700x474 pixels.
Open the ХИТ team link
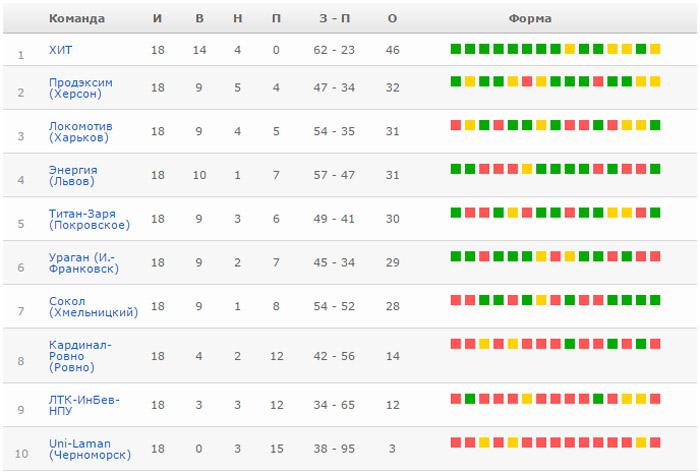(60, 50)
